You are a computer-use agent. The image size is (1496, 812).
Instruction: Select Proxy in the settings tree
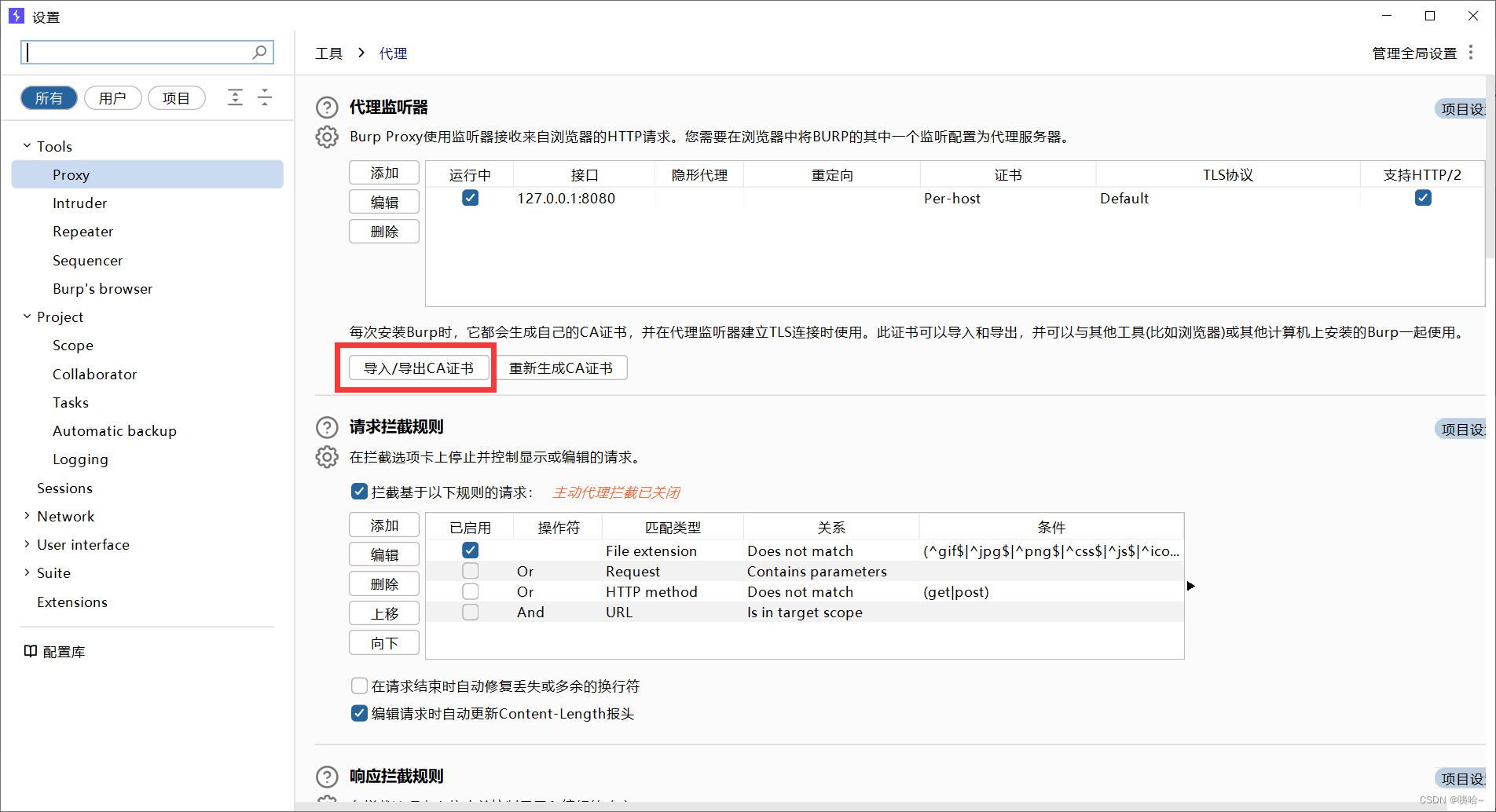click(148, 174)
